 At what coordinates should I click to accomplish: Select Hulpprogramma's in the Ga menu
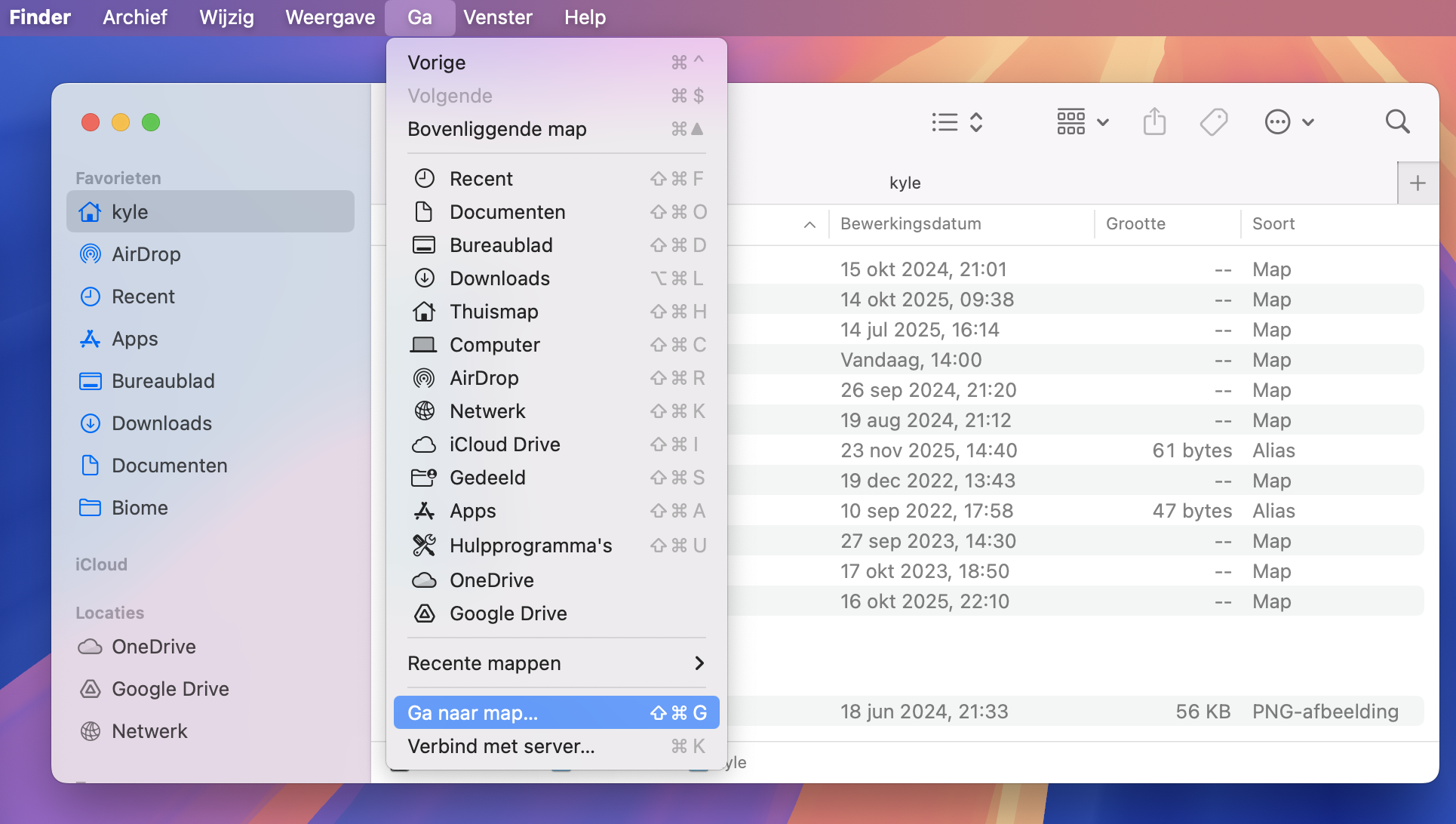pyautogui.click(x=530, y=546)
